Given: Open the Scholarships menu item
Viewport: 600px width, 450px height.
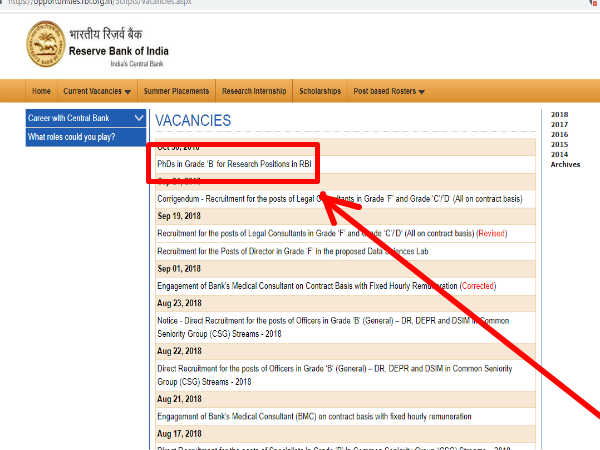Looking at the screenshot, I should pos(320,91).
